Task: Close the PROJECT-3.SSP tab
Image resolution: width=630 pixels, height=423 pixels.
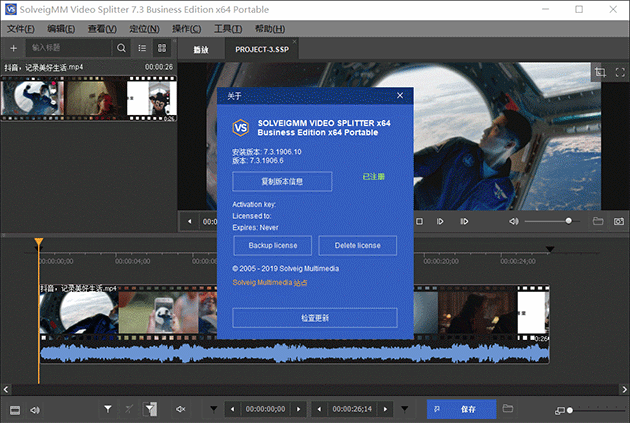Action: (x=295, y=42)
